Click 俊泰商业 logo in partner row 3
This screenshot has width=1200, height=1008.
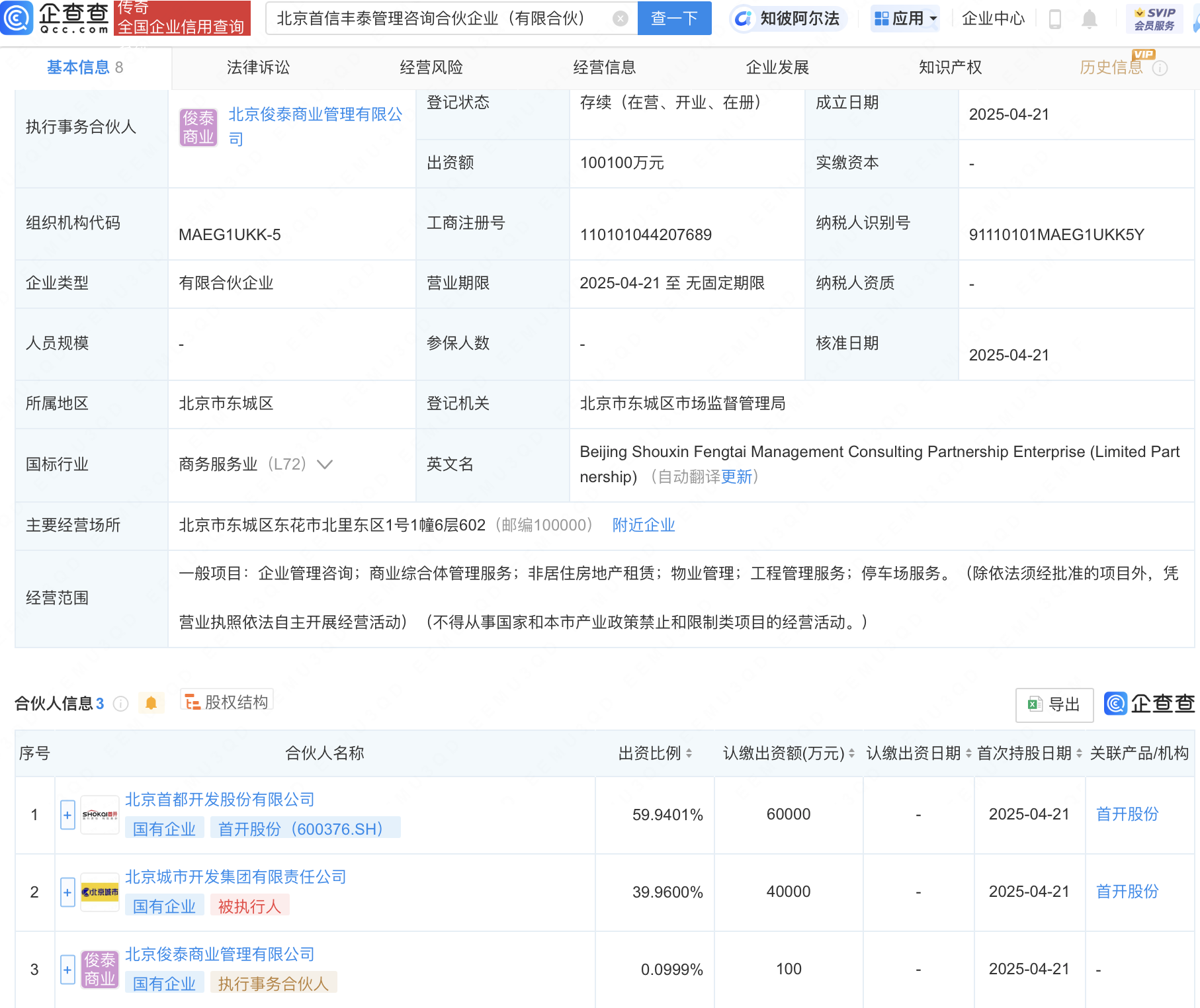click(100, 970)
